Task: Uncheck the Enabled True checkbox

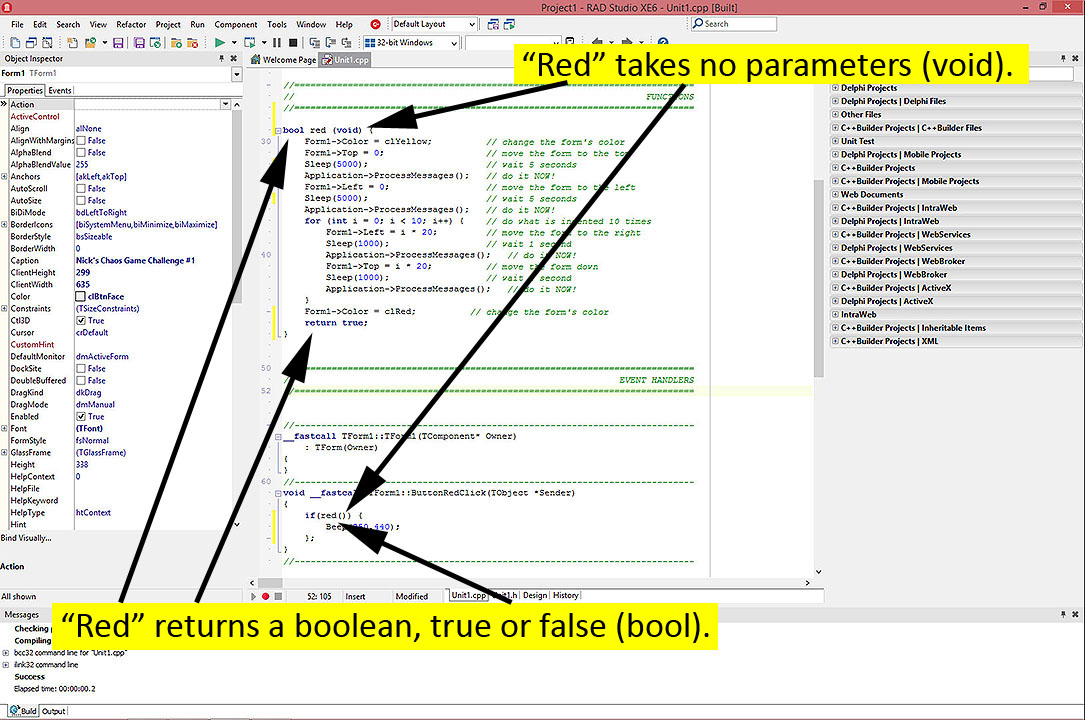Action: [x=81, y=417]
